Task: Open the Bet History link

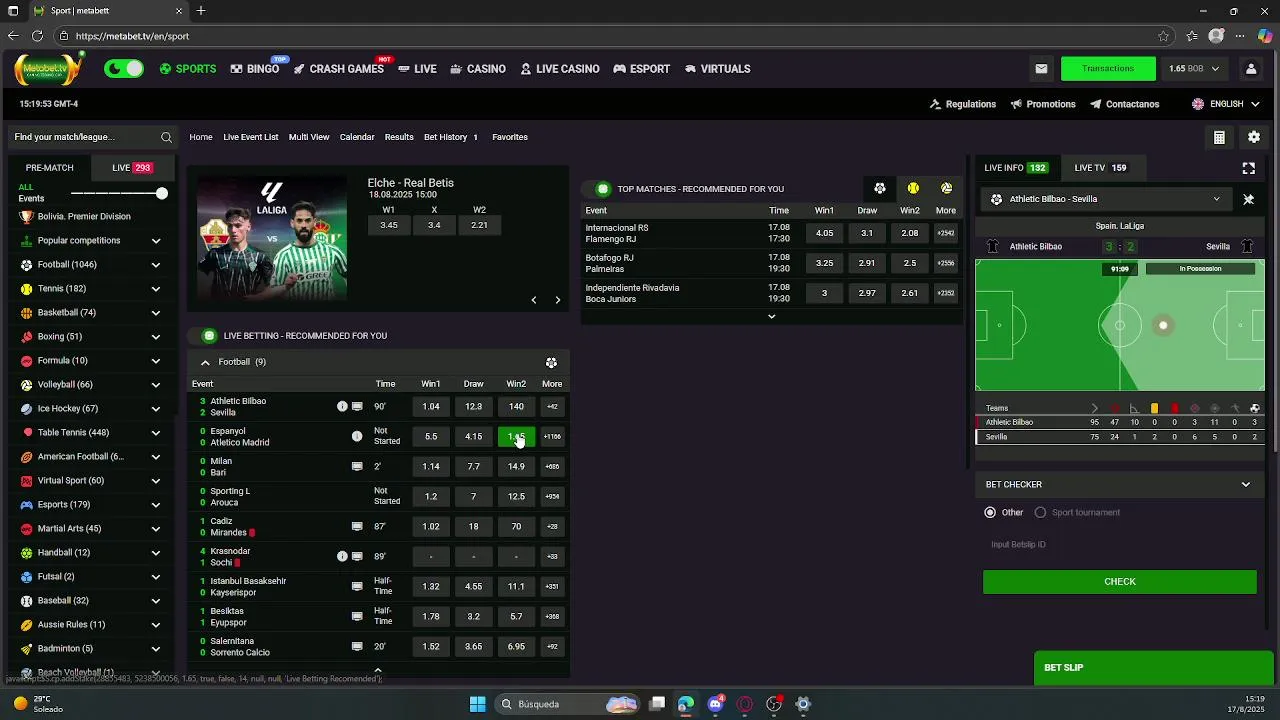Action: pyautogui.click(x=451, y=137)
